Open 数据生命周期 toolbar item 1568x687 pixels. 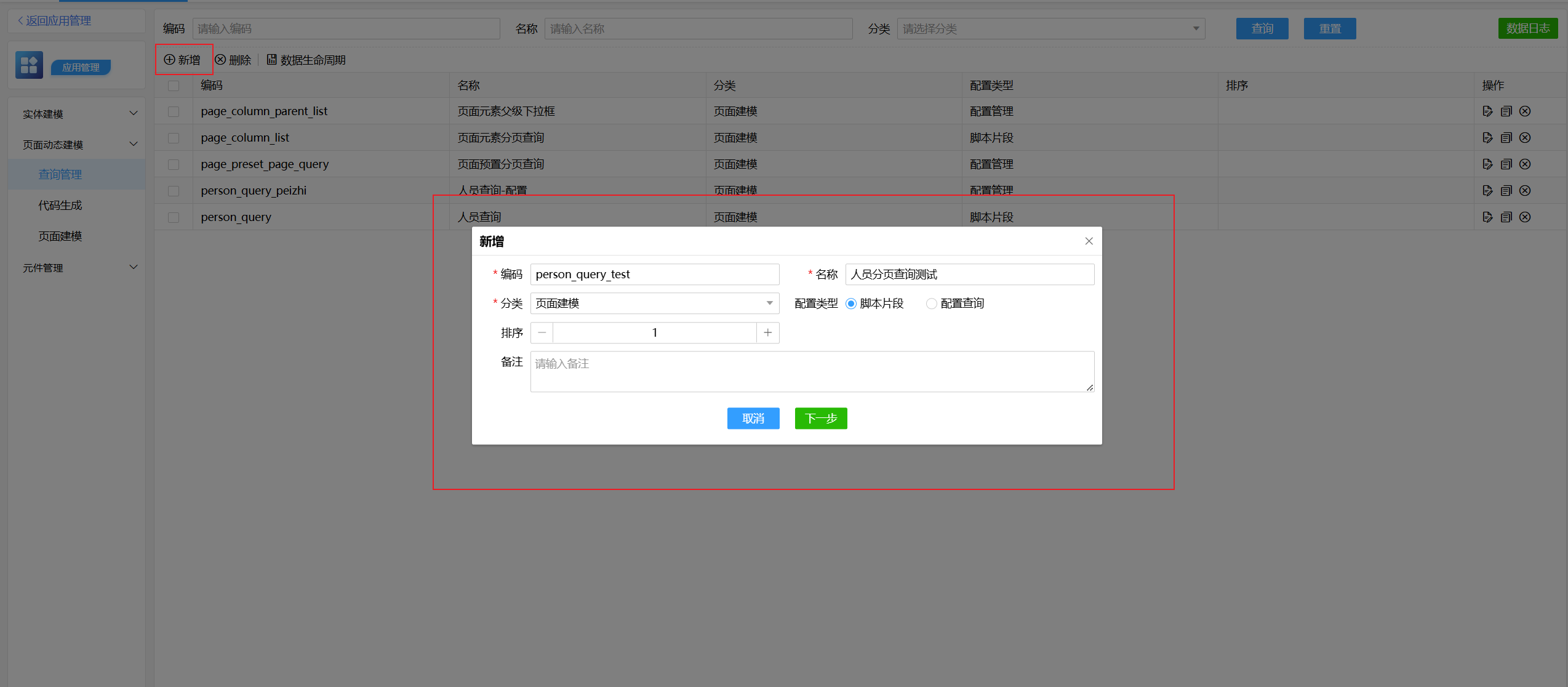(x=306, y=60)
